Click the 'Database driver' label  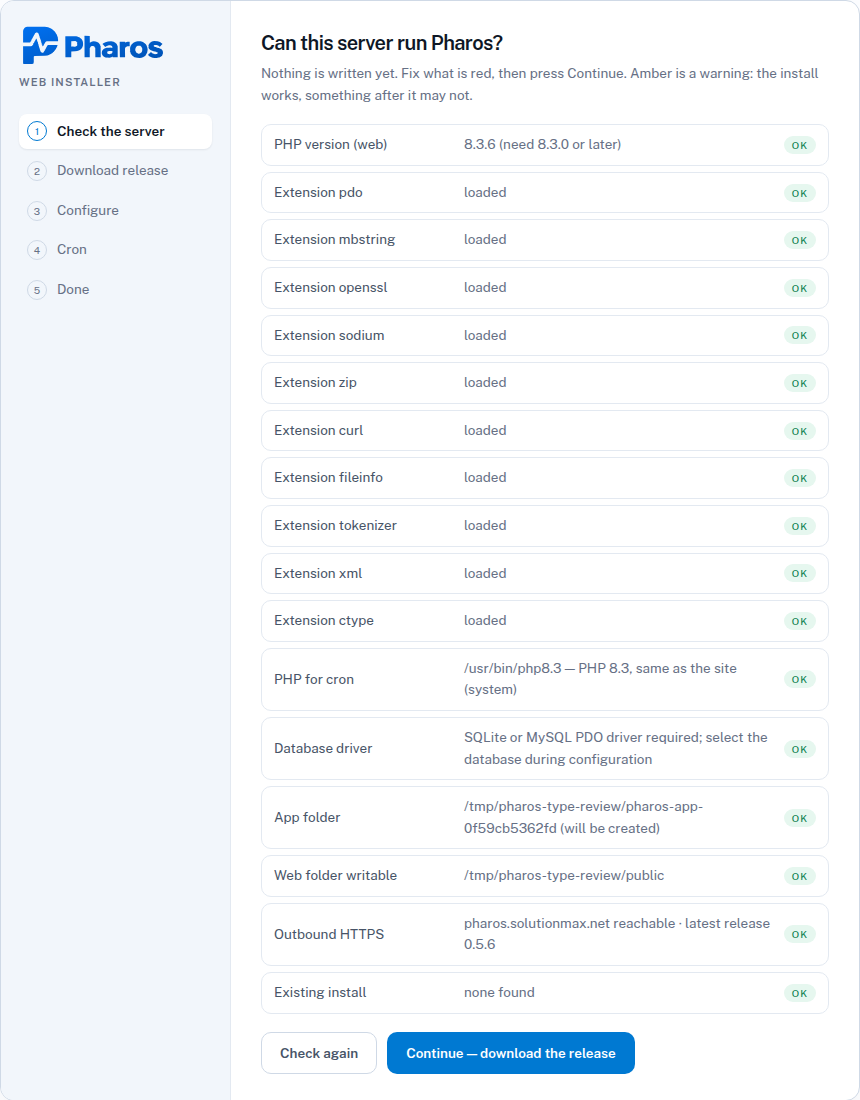tap(323, 749)
